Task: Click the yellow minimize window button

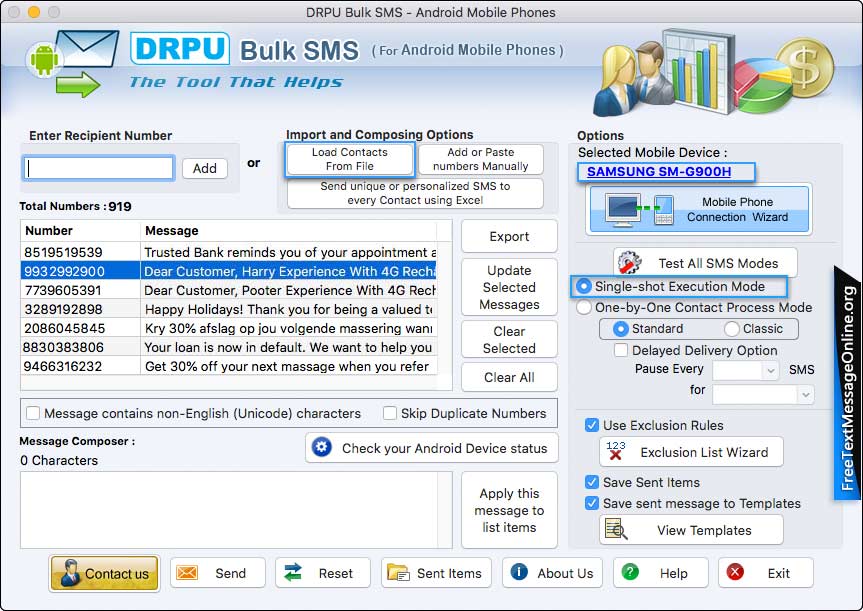Action: (34, 12)
